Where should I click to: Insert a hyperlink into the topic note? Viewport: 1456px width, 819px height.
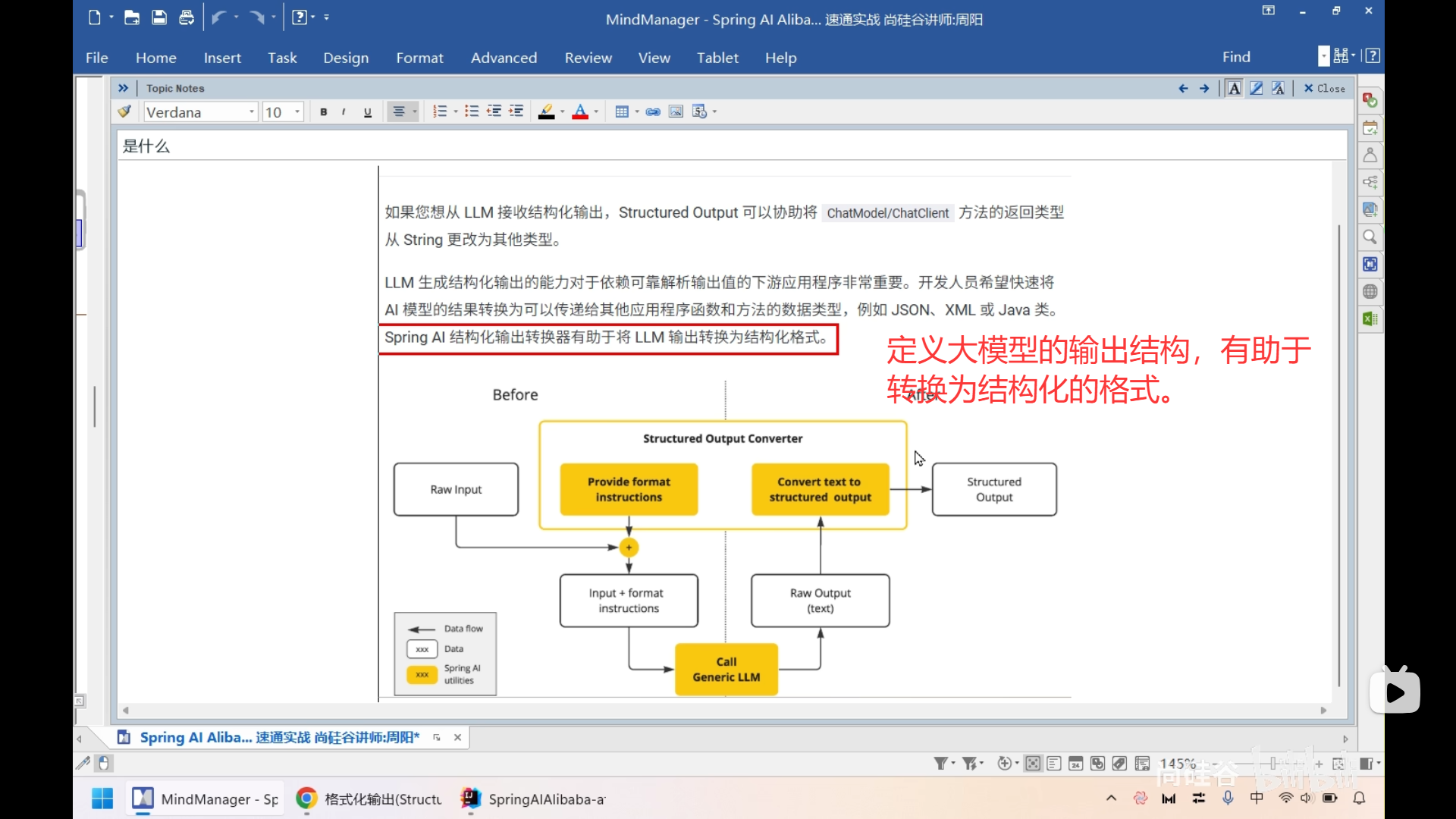[x=653, y=111]
